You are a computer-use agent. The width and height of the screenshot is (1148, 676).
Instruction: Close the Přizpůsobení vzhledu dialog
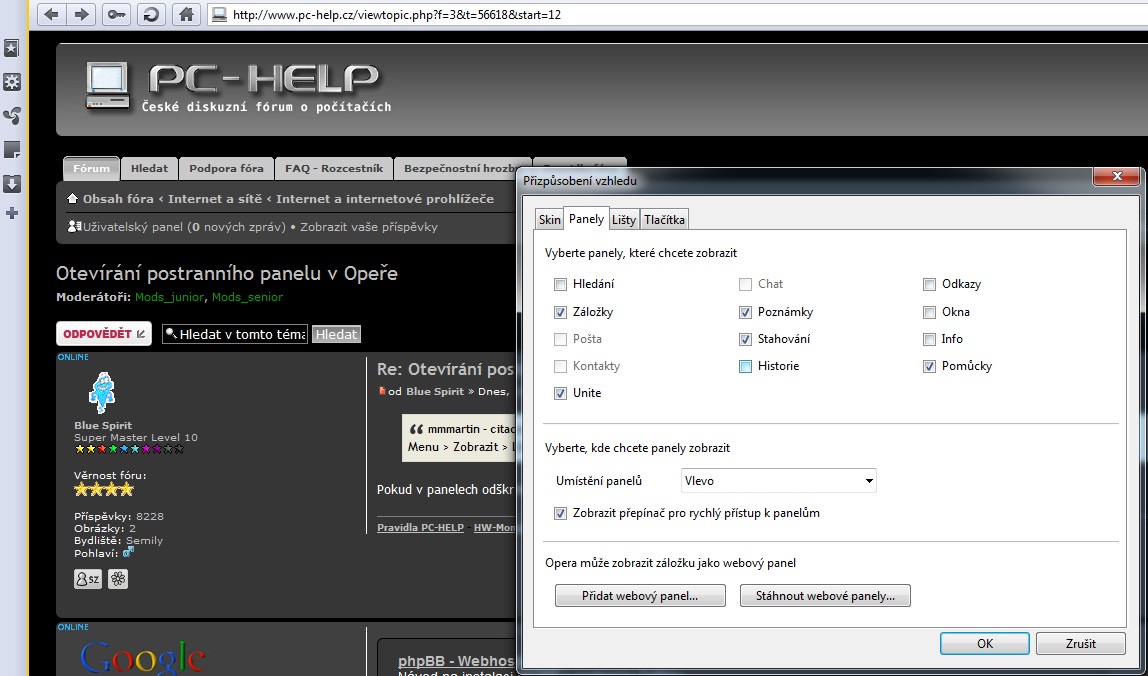[x=1117, y=177]
